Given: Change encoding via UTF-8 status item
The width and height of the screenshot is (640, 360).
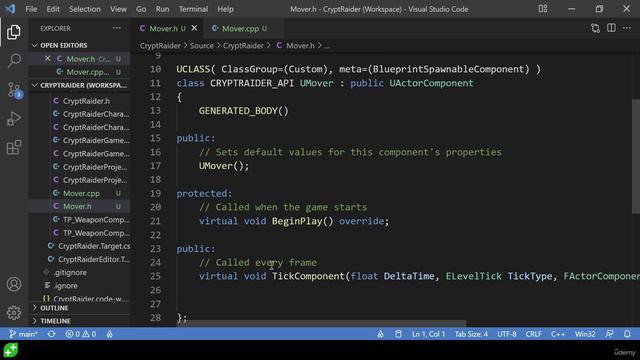Looking at the screenshot, I should coord(507,334).
